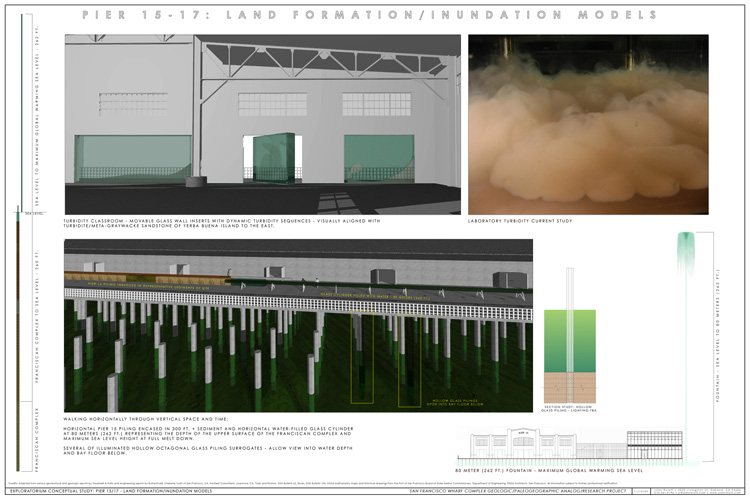Click the 'LABORATORY TURBIDITY CURRENT STUDY' caption
The image size is (750, 500).
point(520,221)
